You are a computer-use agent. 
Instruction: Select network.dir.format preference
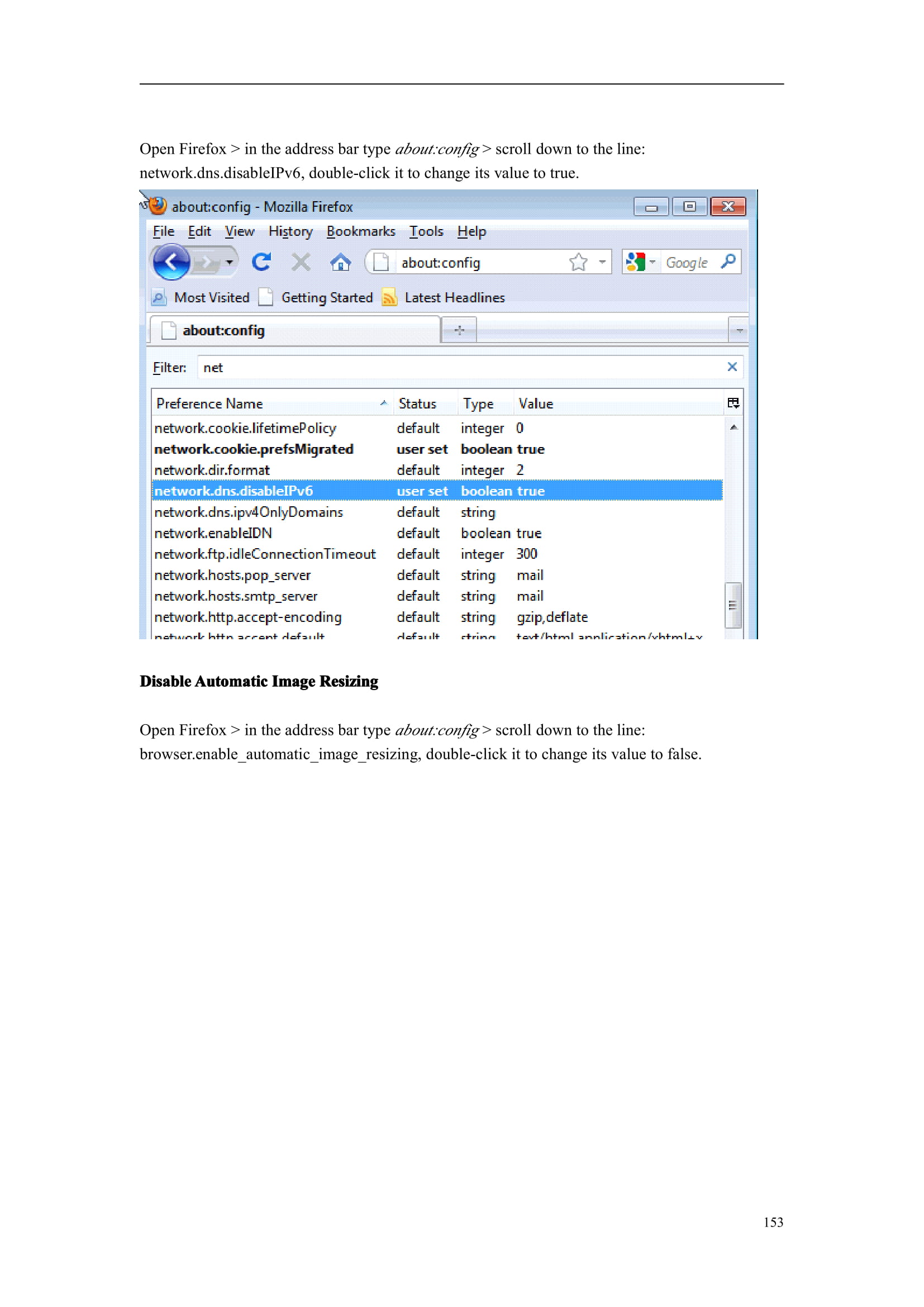(x=437, y=469)
